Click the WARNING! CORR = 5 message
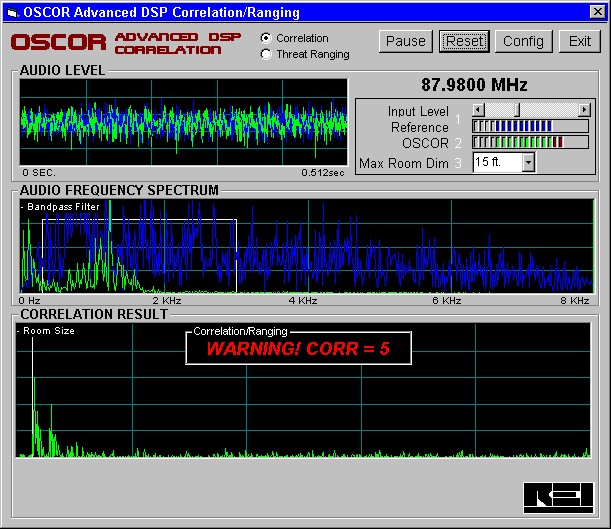Viewport: 611px width, 529px height. [298, 349]
